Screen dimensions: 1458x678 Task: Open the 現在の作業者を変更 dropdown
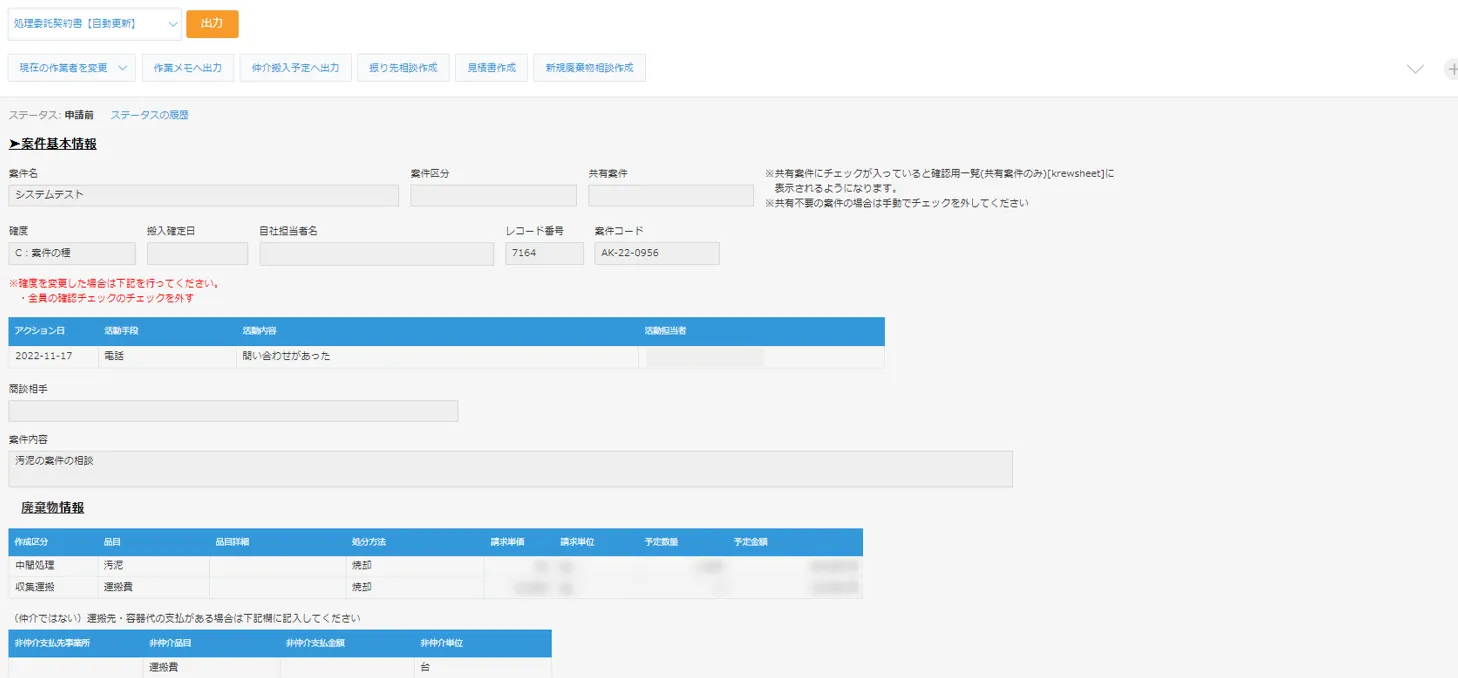pyautogui.click(x=72, y=68)
